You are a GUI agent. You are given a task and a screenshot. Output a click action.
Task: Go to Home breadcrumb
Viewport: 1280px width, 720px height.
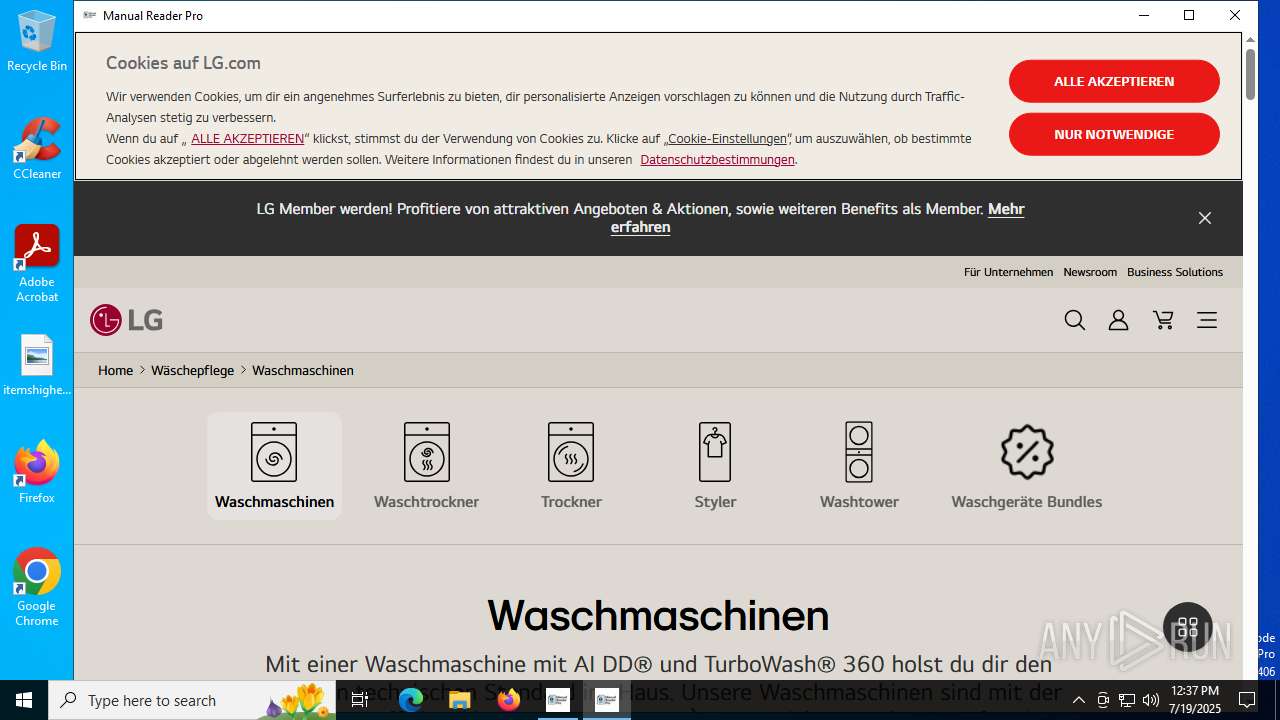click(x=115, y=370)
